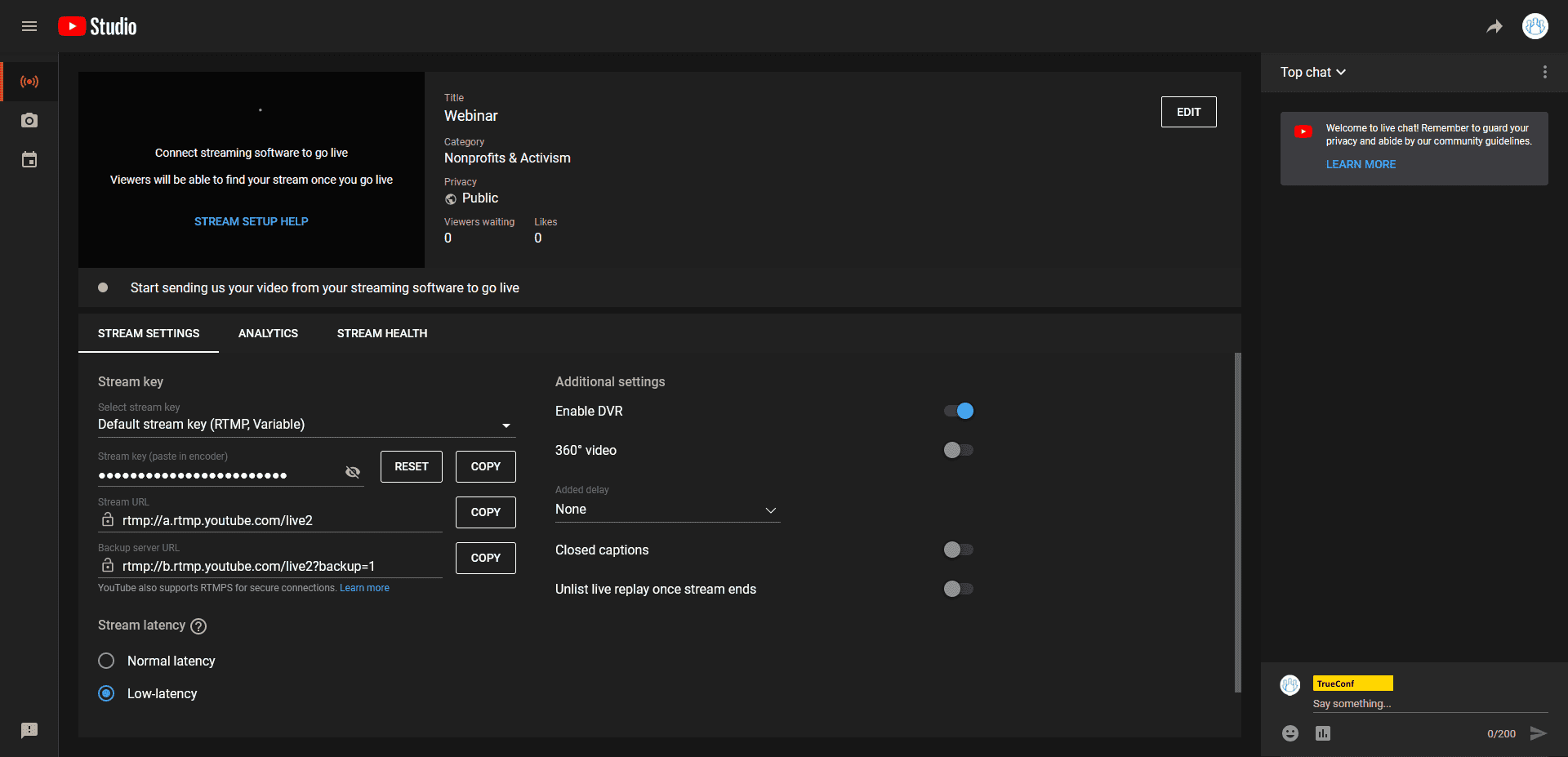Toggle Unlist live replay once stream ends

[x=959, y=589]
